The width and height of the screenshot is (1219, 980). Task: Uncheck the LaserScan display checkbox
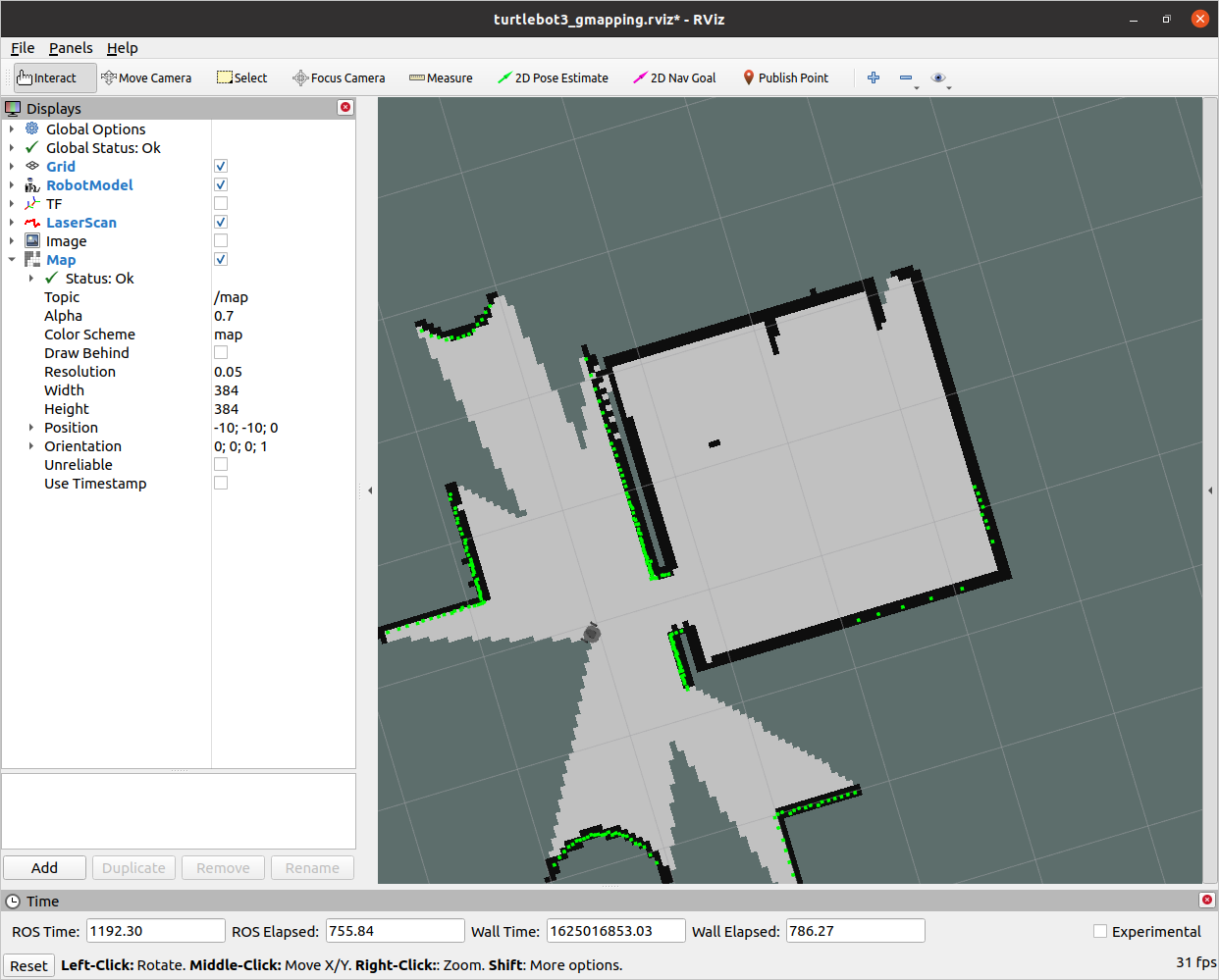pos(221,223)
